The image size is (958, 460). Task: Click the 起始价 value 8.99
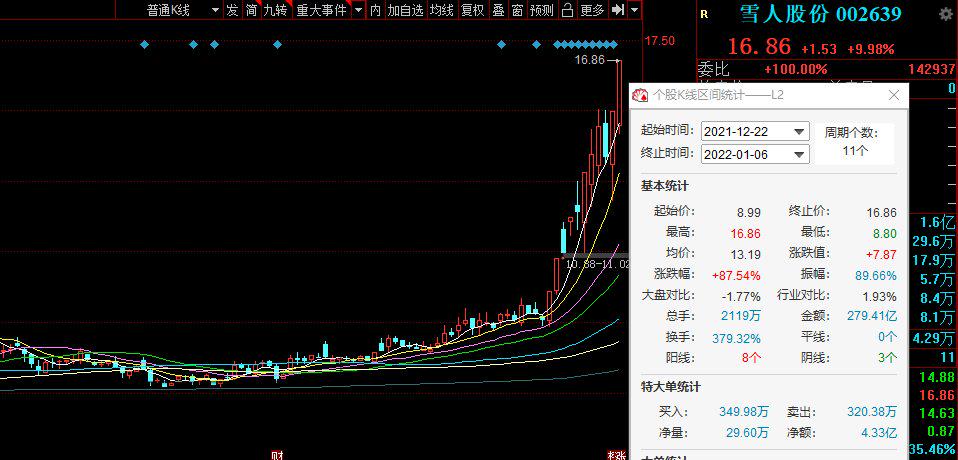749,213
